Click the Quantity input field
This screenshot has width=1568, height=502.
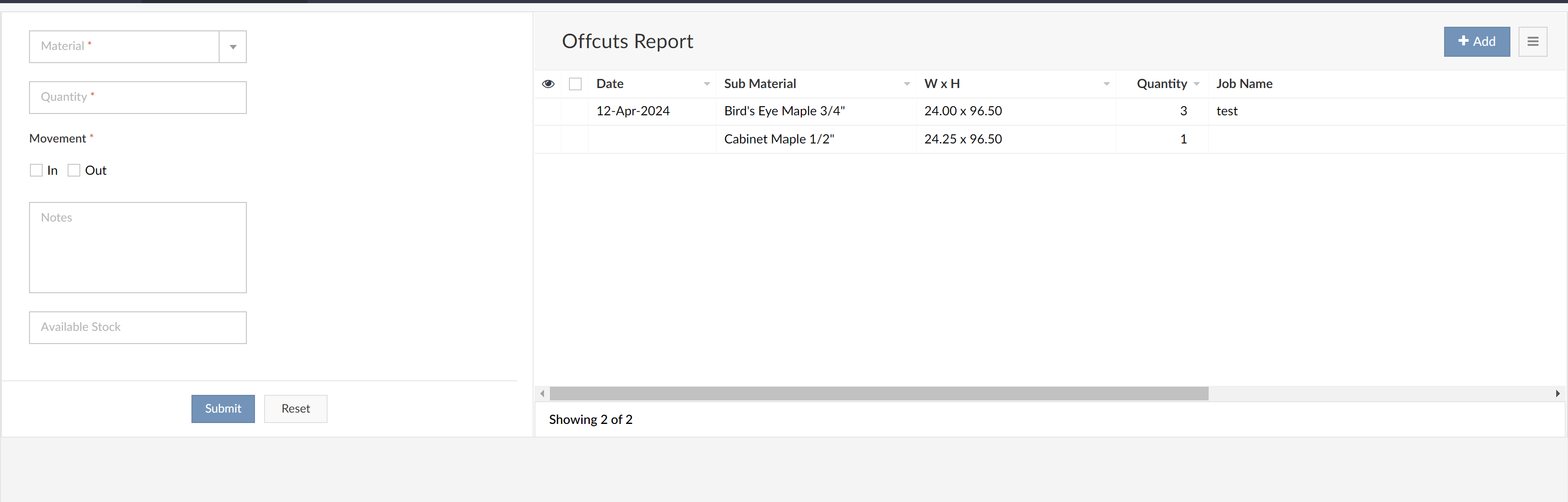[137, 97]
